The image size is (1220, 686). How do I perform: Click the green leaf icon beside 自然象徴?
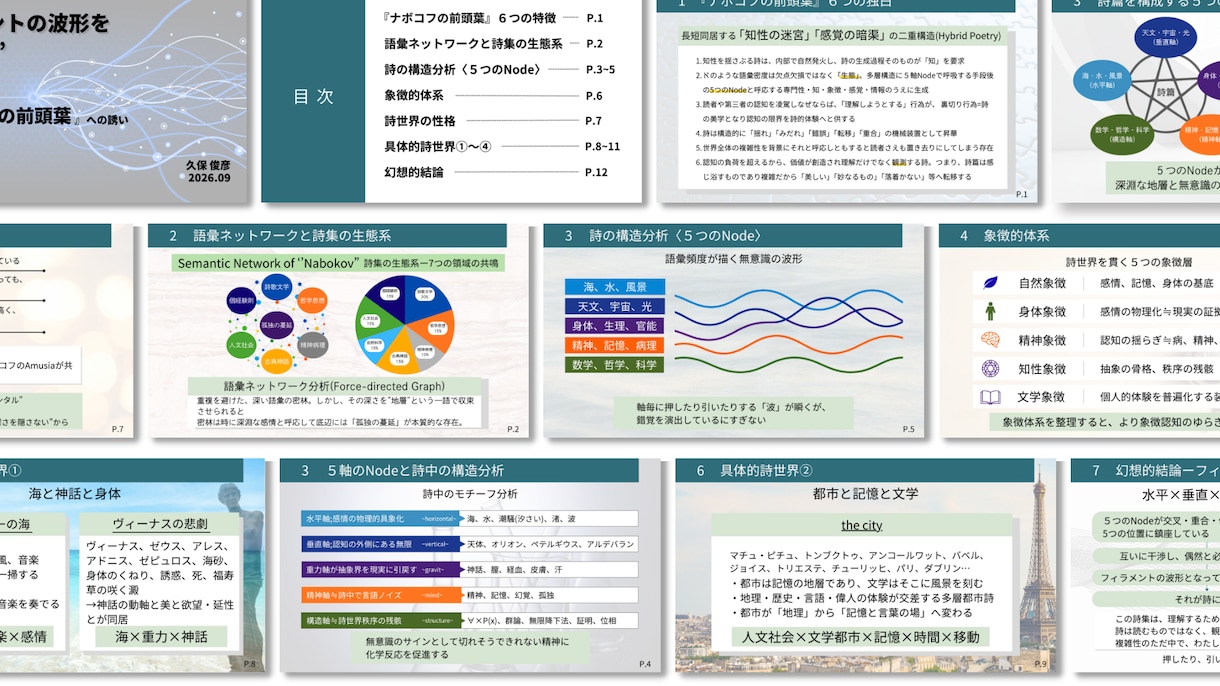[x=990, y=283]
